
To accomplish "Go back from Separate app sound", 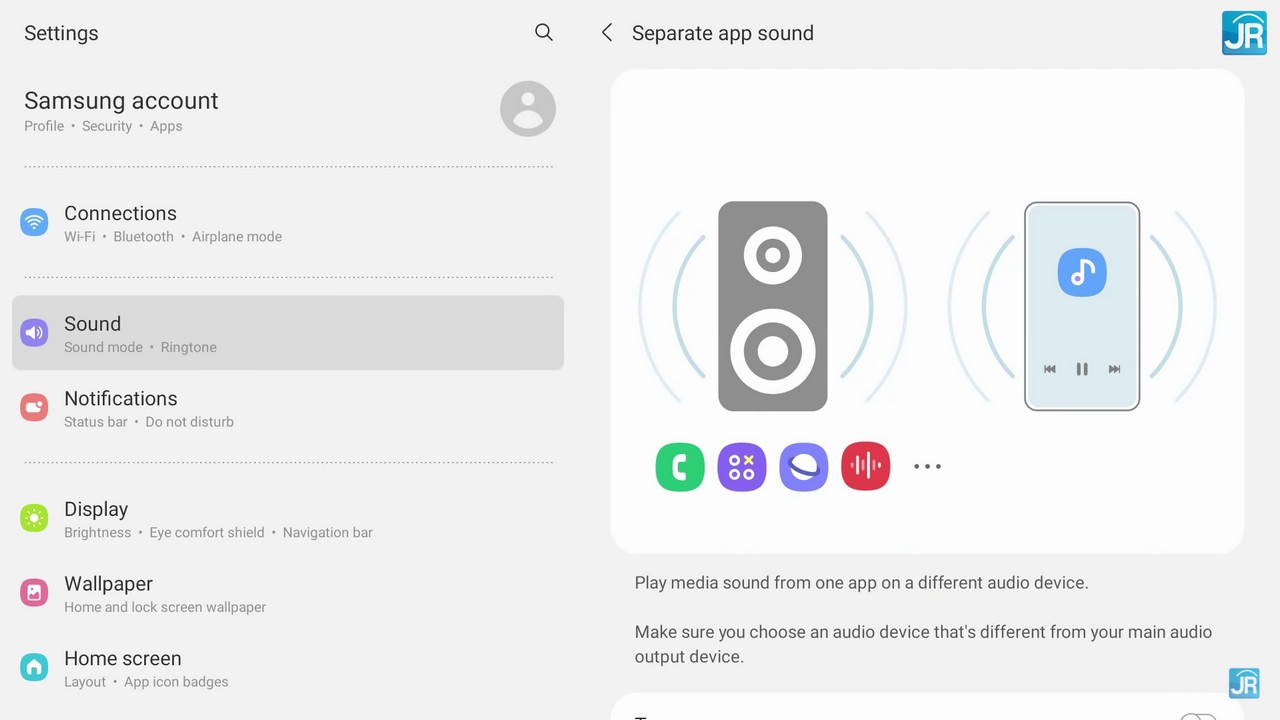I will pos(607,33).
